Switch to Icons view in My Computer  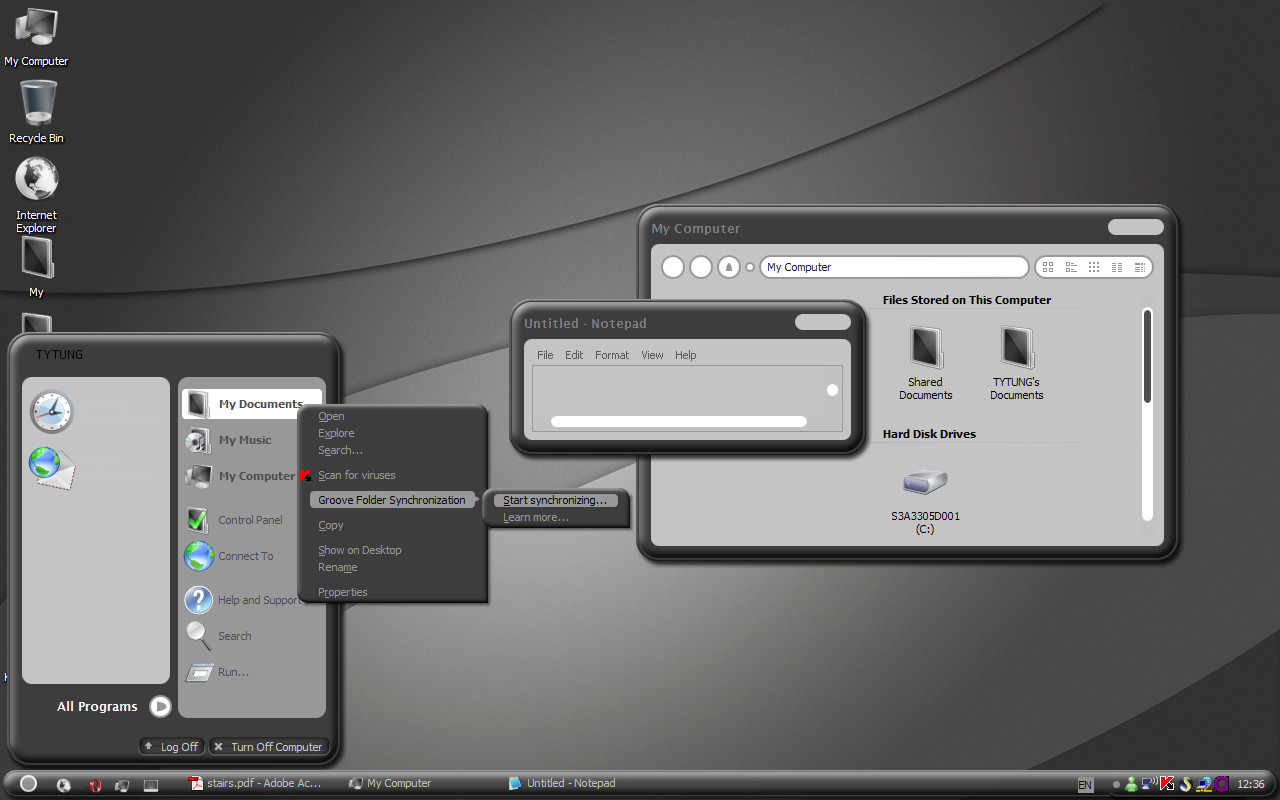pos(1094,267)
